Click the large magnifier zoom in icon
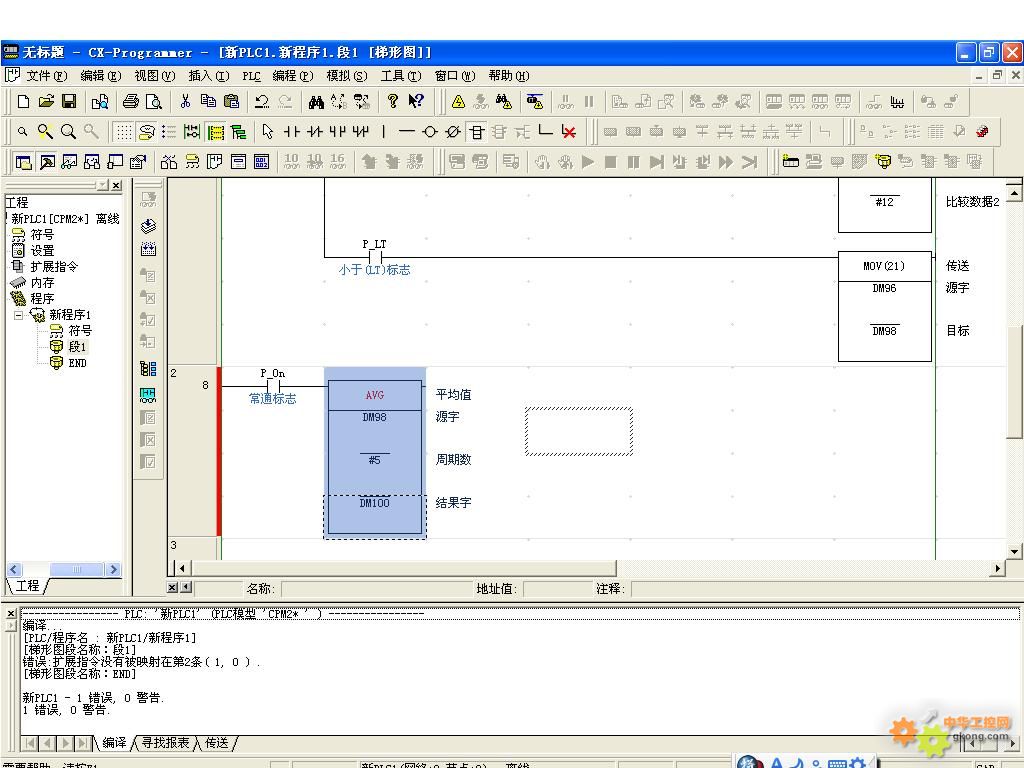Viewport: 1024px width, 768px height. click(x=68, y=131)
